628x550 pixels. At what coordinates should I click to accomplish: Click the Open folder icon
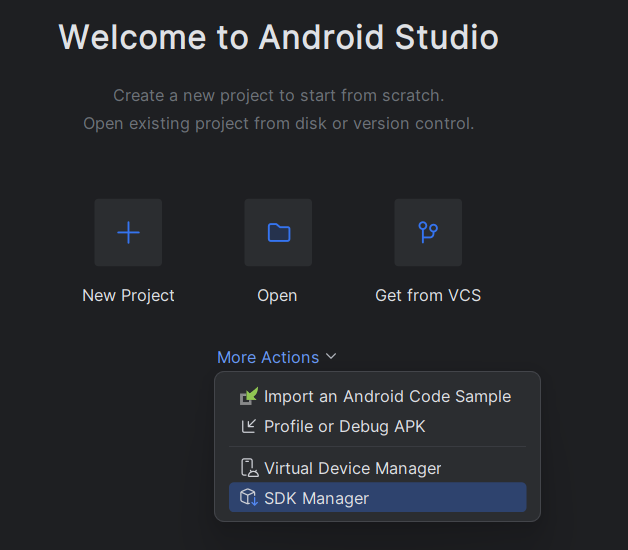coord(278,232)
